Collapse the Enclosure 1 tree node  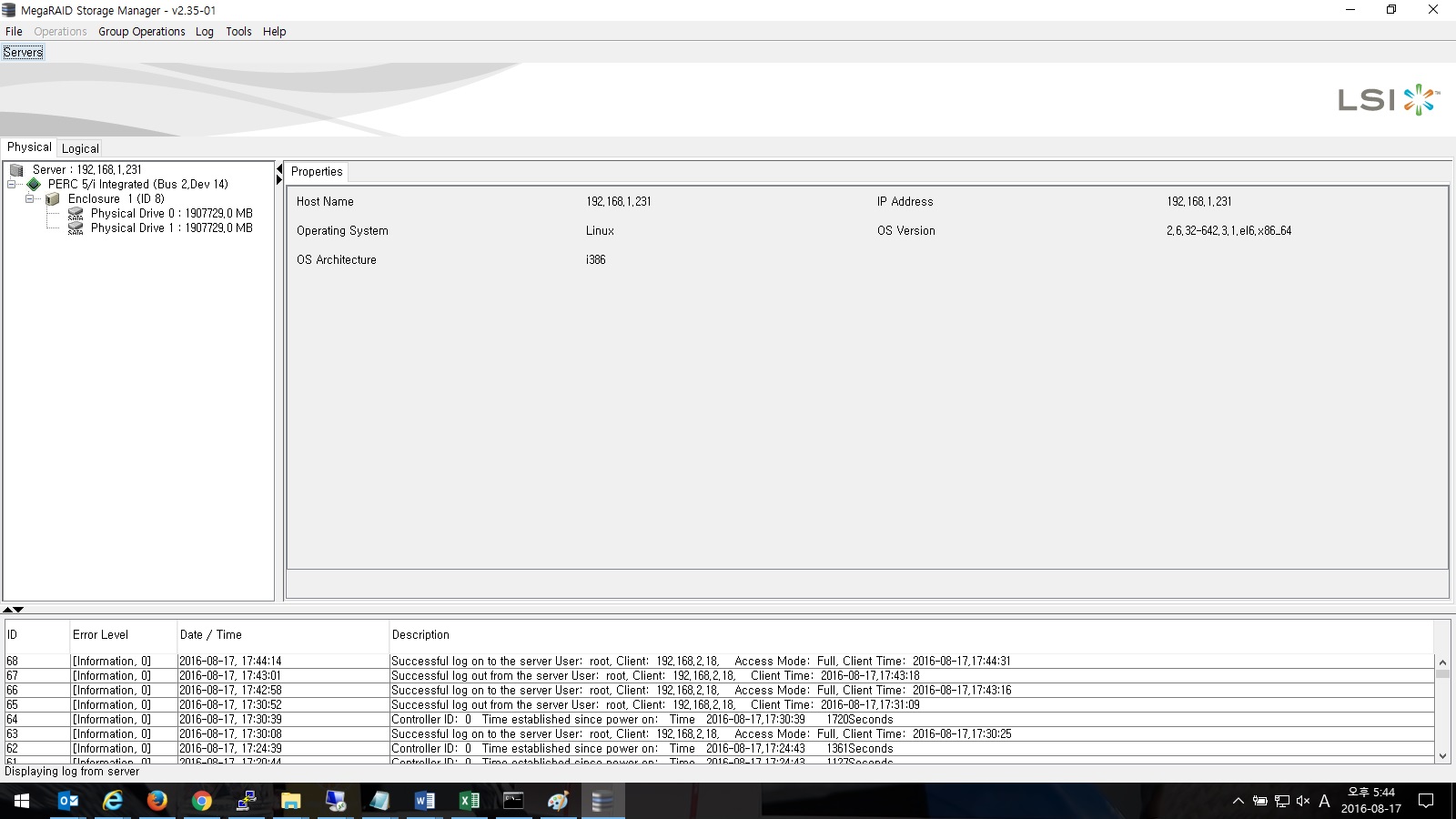tap(30, 198)
